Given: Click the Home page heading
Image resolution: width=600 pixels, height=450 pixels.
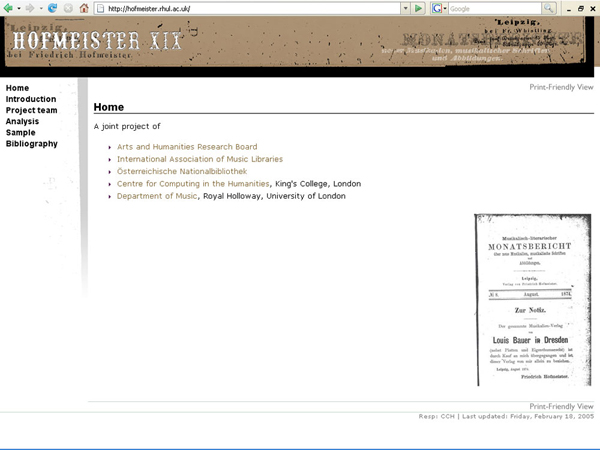Looking at the screenshot, I should (109, 107).
